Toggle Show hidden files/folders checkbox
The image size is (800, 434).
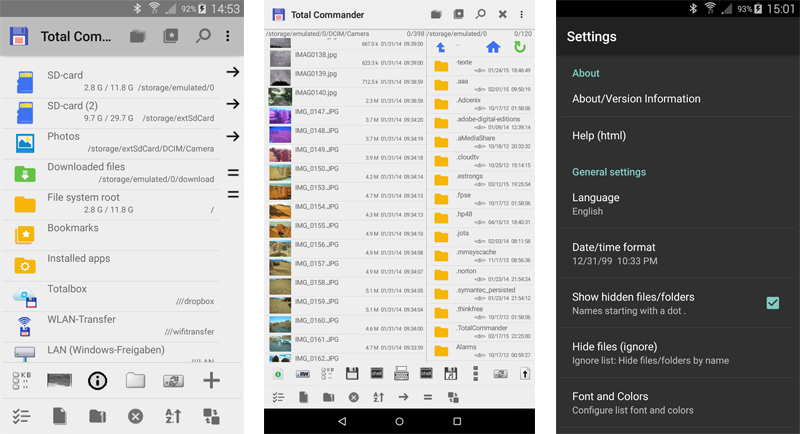click(x=772, y=303)
